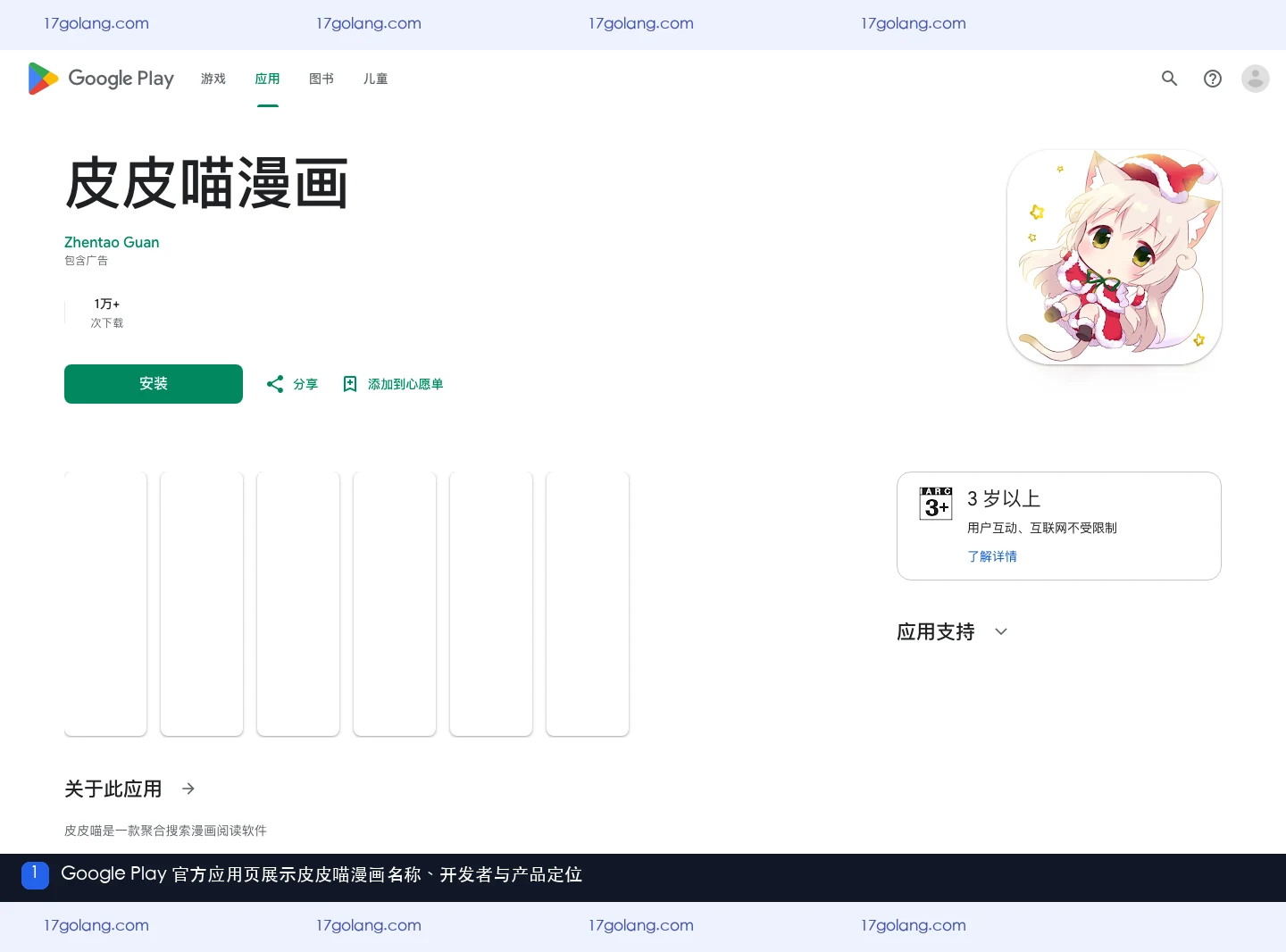The image size is (1286, 952).
Task: Open developer Zhentao Guan link
Action: point(112,242)
